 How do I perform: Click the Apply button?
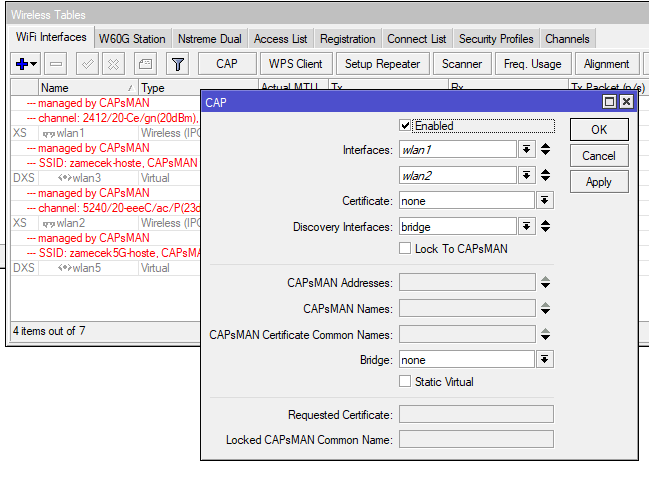(x=598, y=182)
